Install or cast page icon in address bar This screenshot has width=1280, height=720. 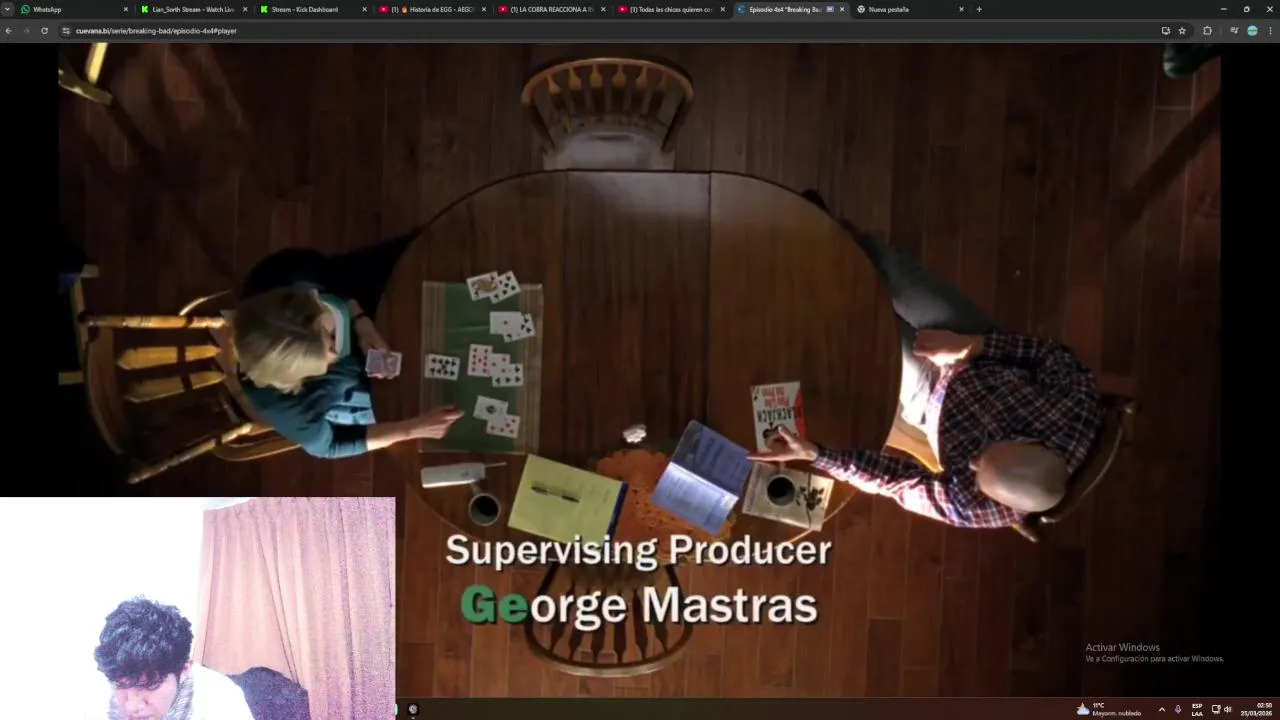pyautogui.click(x=1165, y=31)
